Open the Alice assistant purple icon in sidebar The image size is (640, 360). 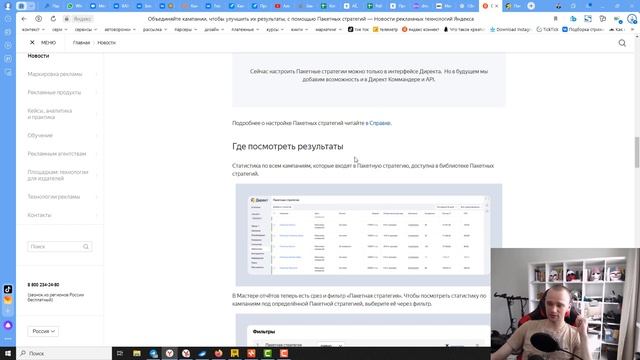click(8, 325)
